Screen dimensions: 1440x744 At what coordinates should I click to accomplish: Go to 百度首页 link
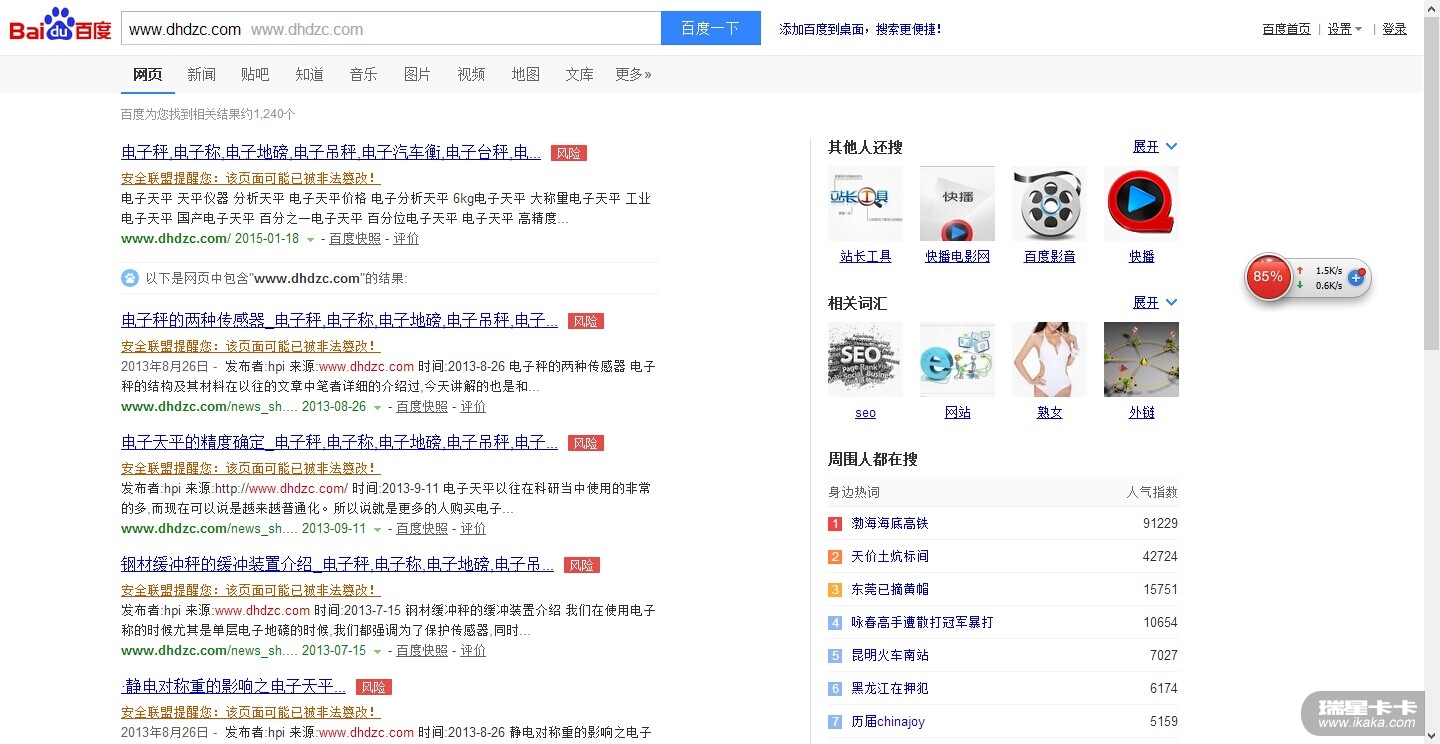coord(1286,29)
